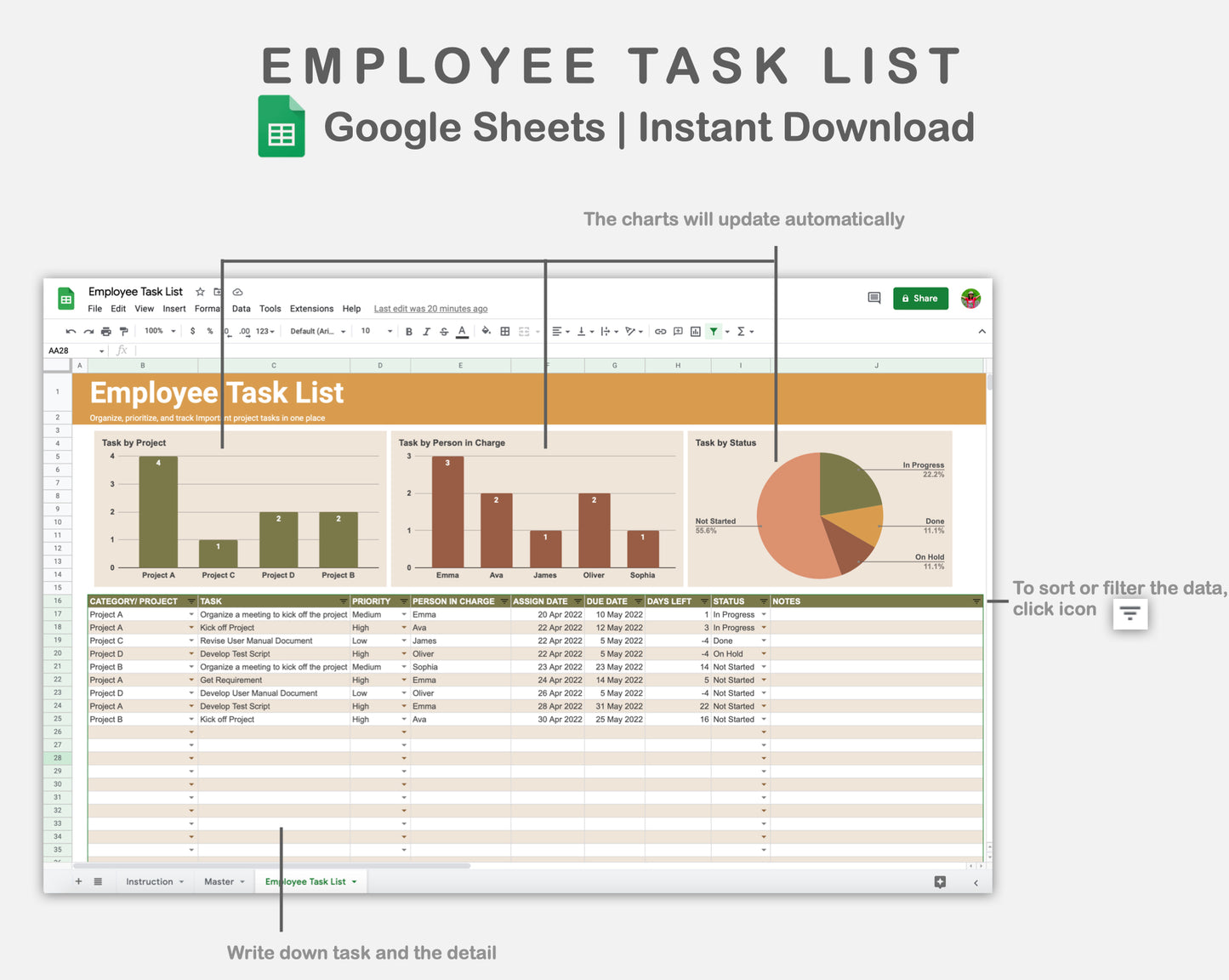Image resolution: width=1229 pixels, height=980 pixels.
Task: Toggle bold formatting
Action: (409, 331)
